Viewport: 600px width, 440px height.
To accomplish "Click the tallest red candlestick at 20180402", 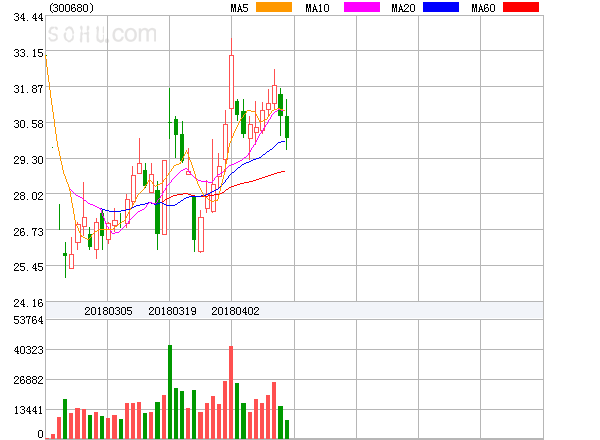I will point(231,81).
